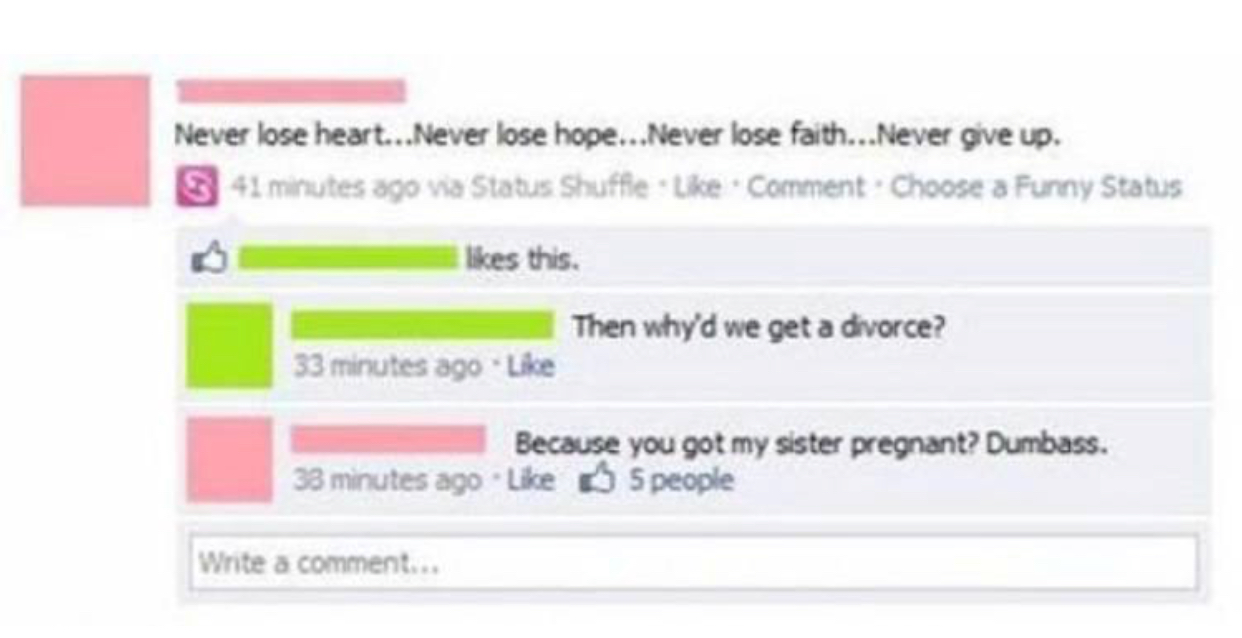1242x638 pixels.
Task: Click the '33 minutes ago' comment timestamp
Action: tap(387, 367)
